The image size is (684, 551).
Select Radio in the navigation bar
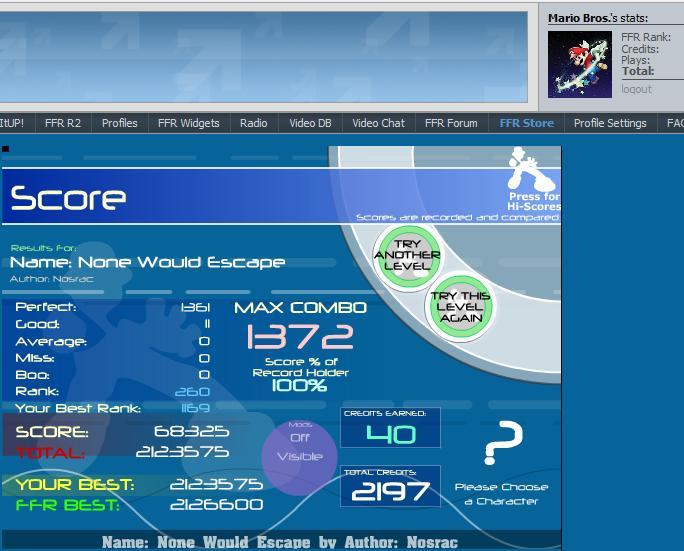253,123
